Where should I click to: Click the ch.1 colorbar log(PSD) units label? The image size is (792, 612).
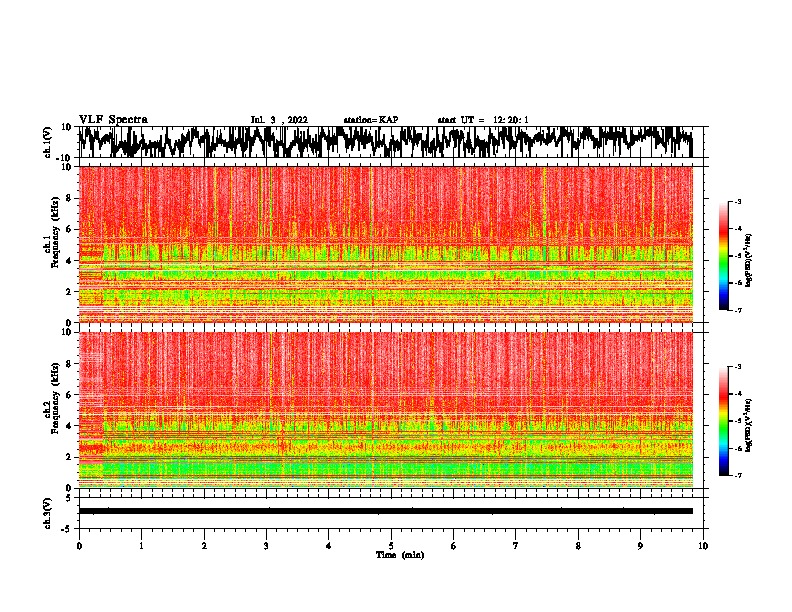coord(749,261)
